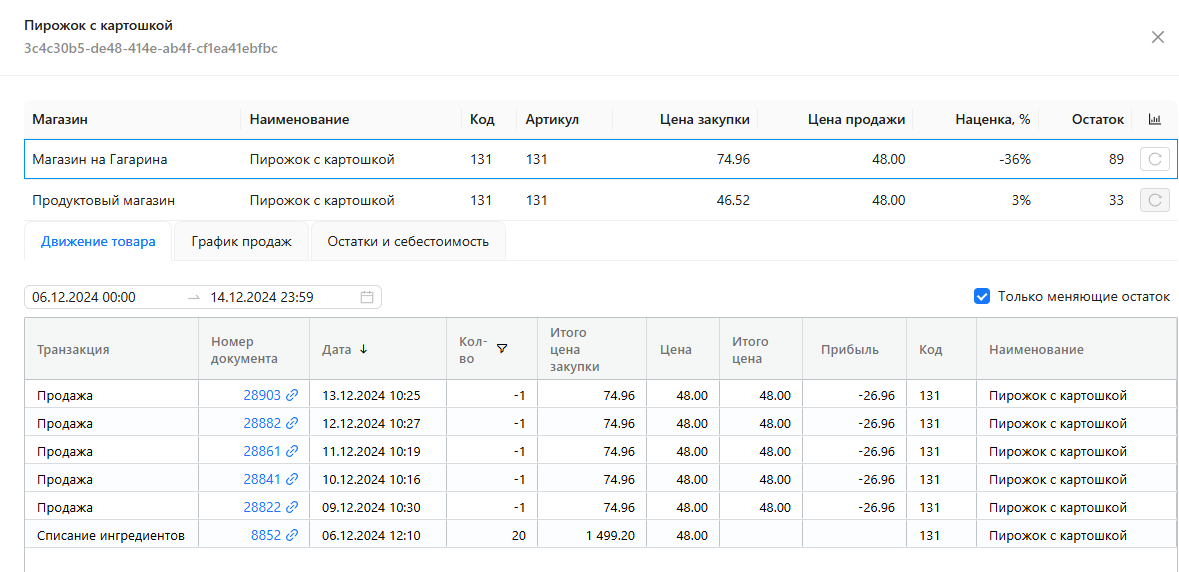Switch to the График продаж tab
This screenshot has height=572, width=1179.
pos(242,241)
